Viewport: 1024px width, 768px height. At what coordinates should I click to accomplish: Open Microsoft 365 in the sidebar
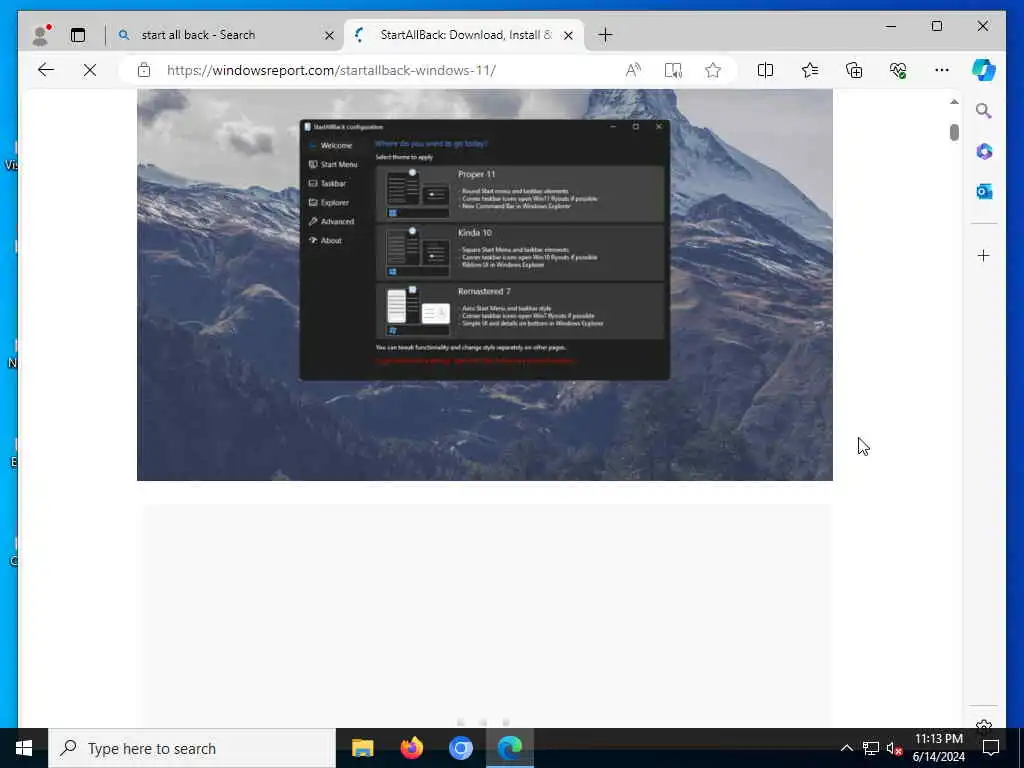click(984, 152)
